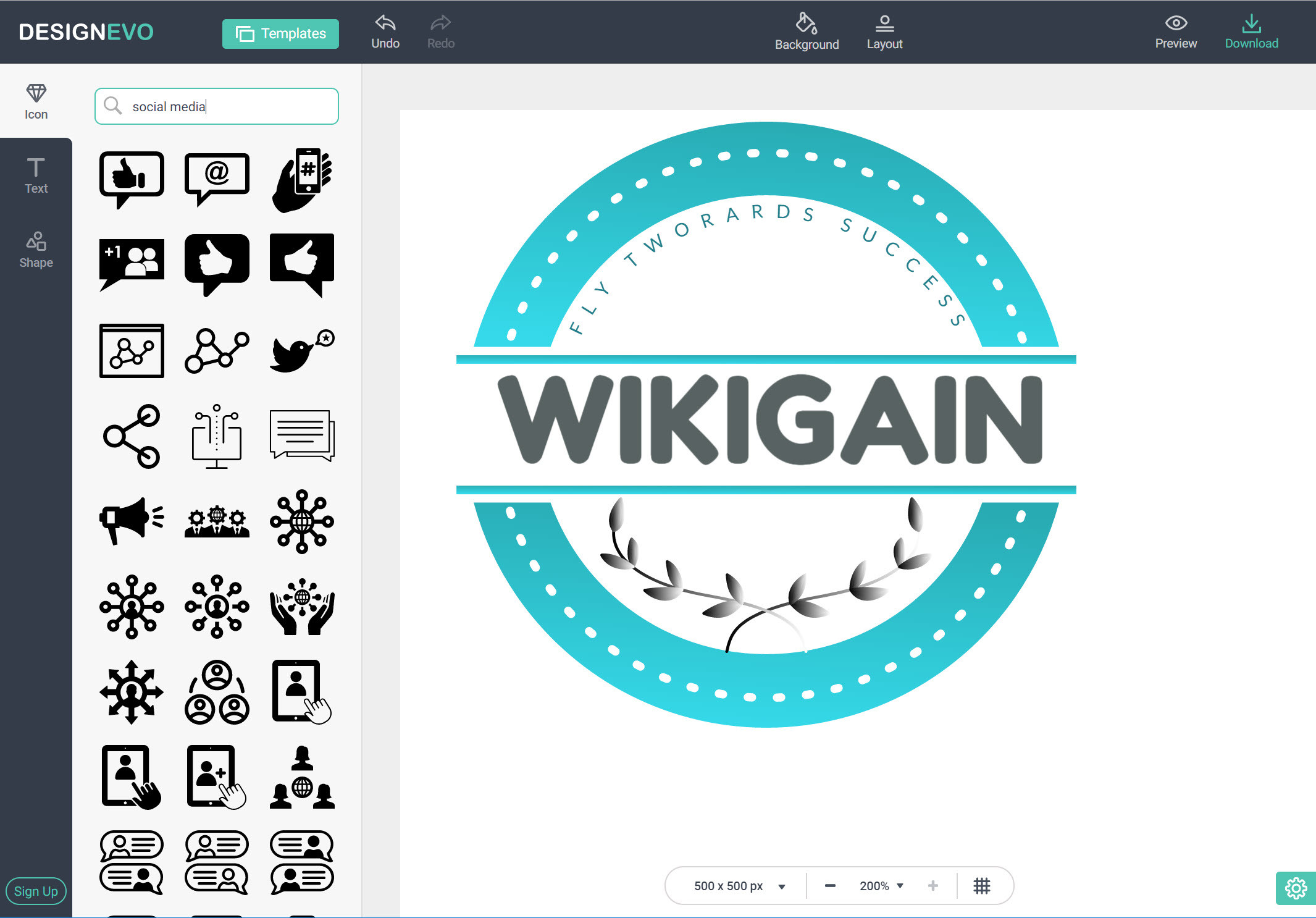Toggle the canvas grid icon

[982, 886]
